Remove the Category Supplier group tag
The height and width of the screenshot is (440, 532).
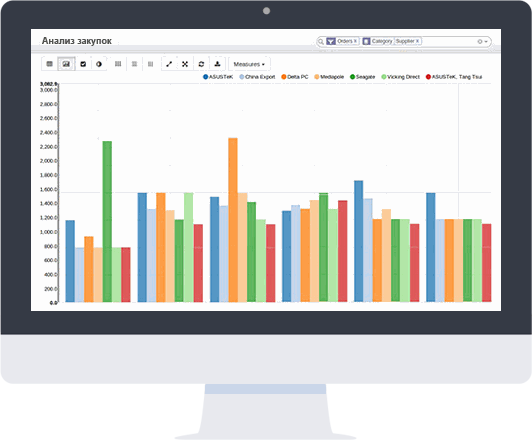[418, 41]
